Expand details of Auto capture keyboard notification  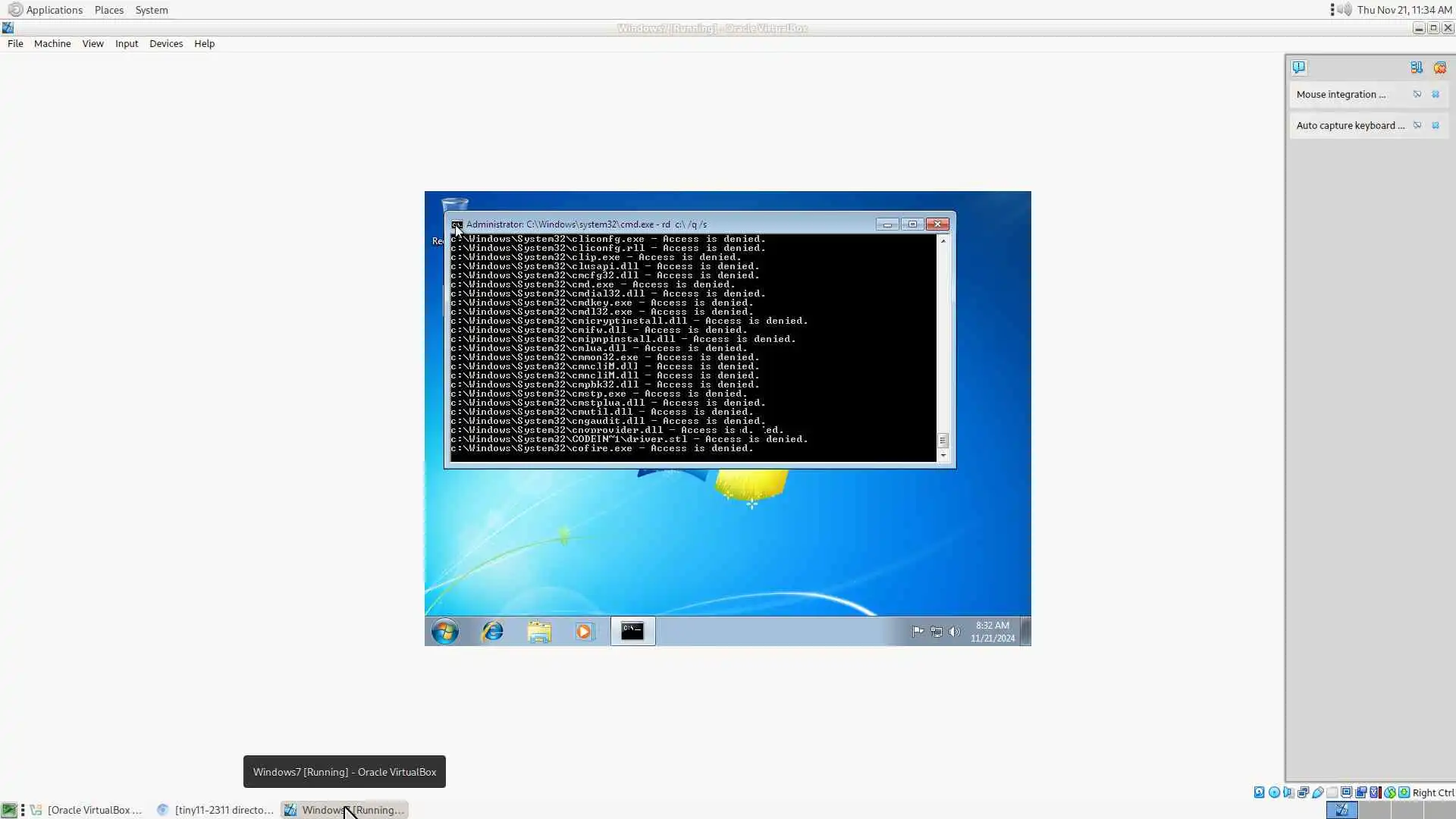tap(1417, 125)
